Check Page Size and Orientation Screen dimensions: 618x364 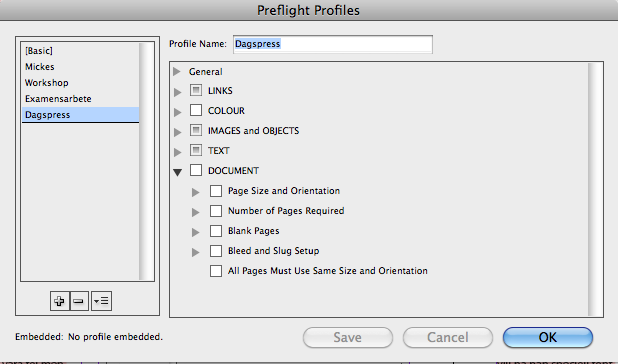(216, 191)
